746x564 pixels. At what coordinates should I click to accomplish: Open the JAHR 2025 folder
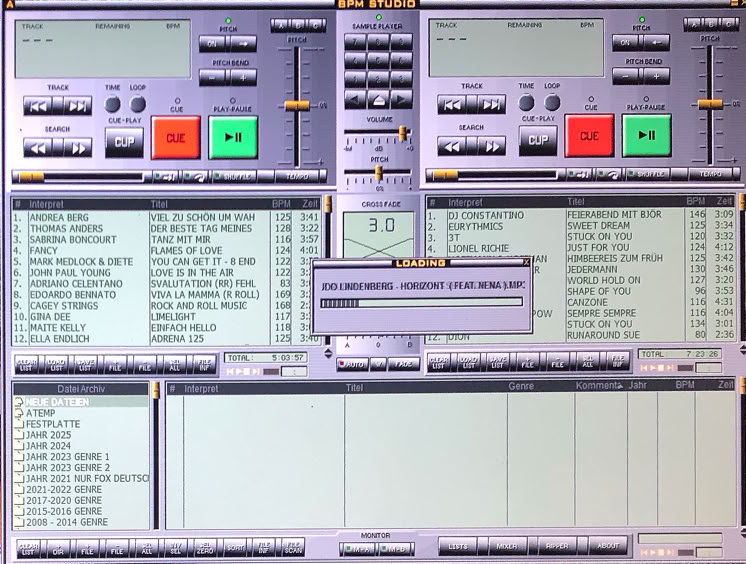tap(50, 435)
